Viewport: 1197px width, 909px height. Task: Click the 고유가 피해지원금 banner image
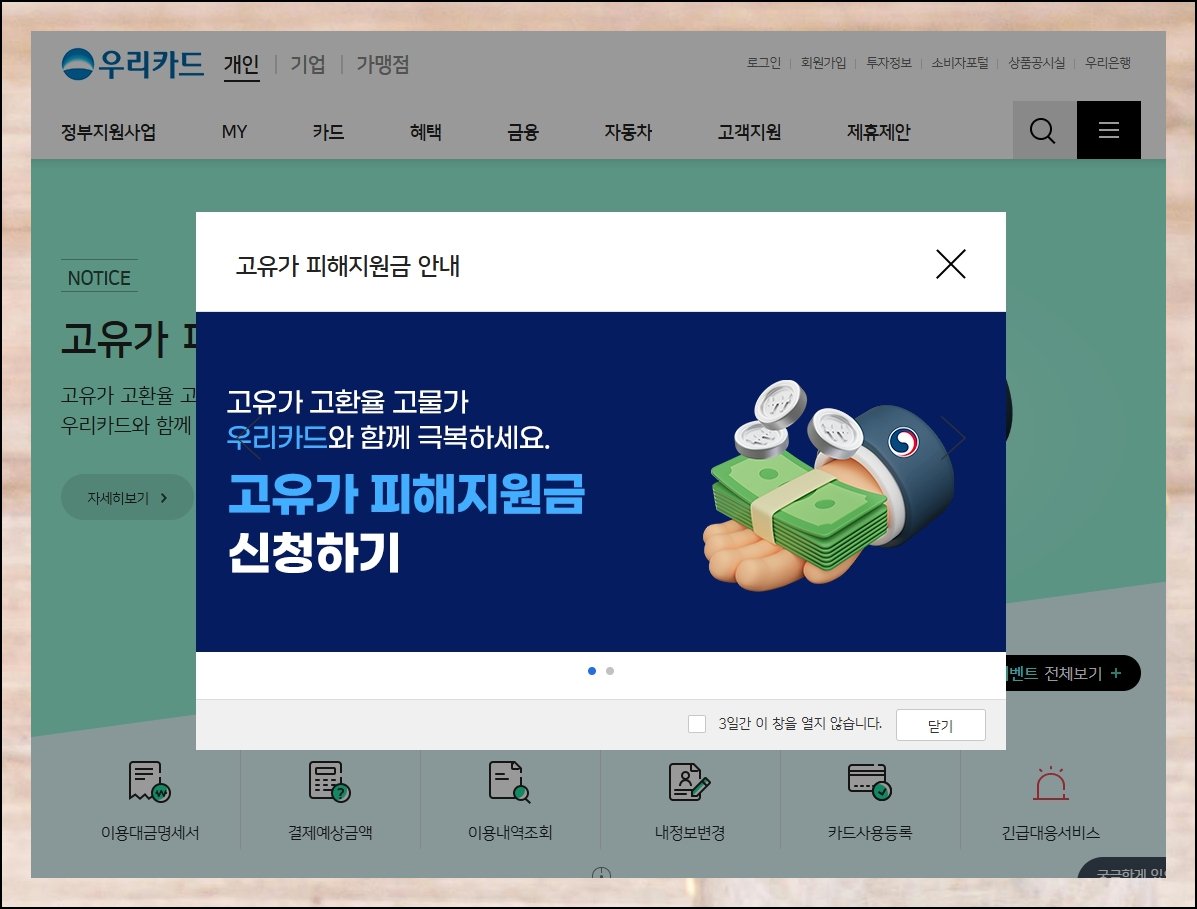(x=601, y=482)
